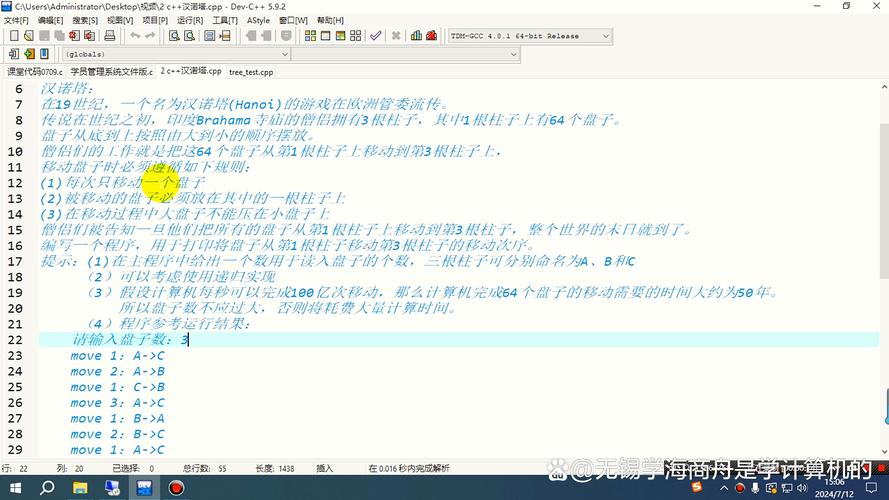Close the current file via the toolbar Close icon

[x=74, y=36]
